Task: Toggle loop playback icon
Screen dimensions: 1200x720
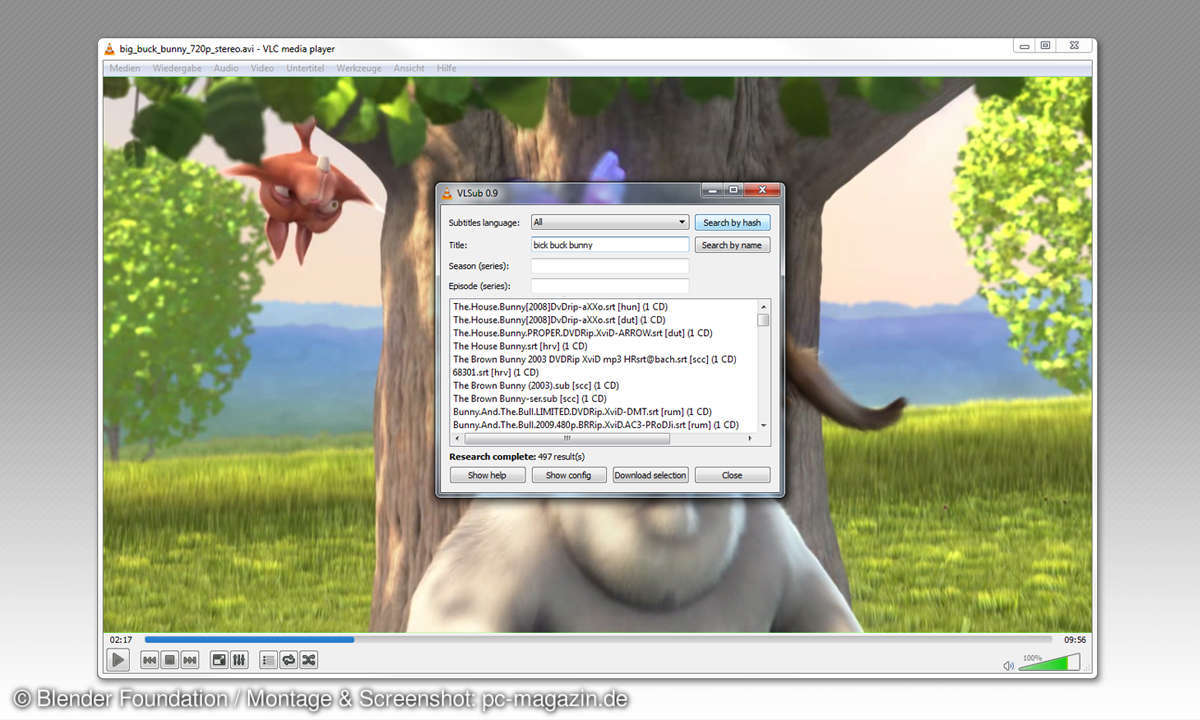Action: [288, 660]
